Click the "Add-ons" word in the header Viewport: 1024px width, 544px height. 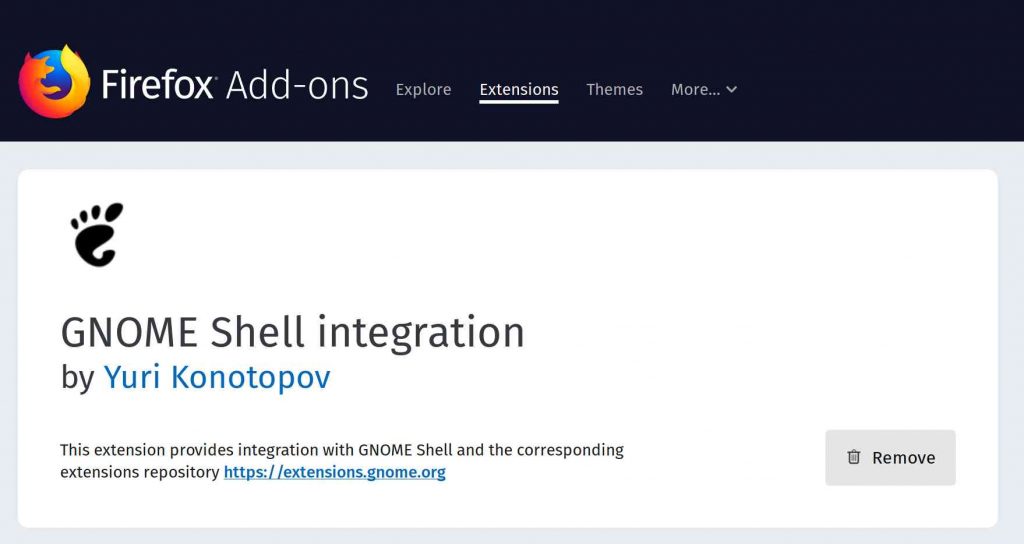(297, 85)
